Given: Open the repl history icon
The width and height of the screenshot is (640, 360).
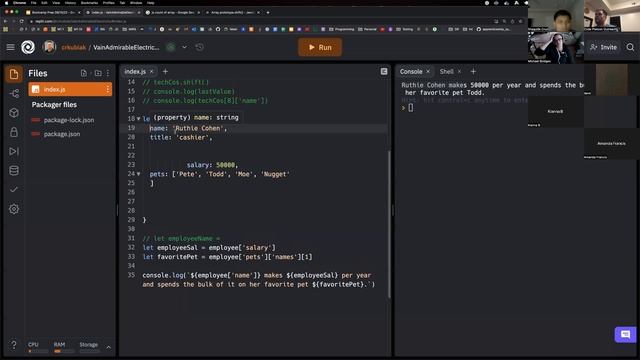Looking at the screenshot, I should [200, 47].
